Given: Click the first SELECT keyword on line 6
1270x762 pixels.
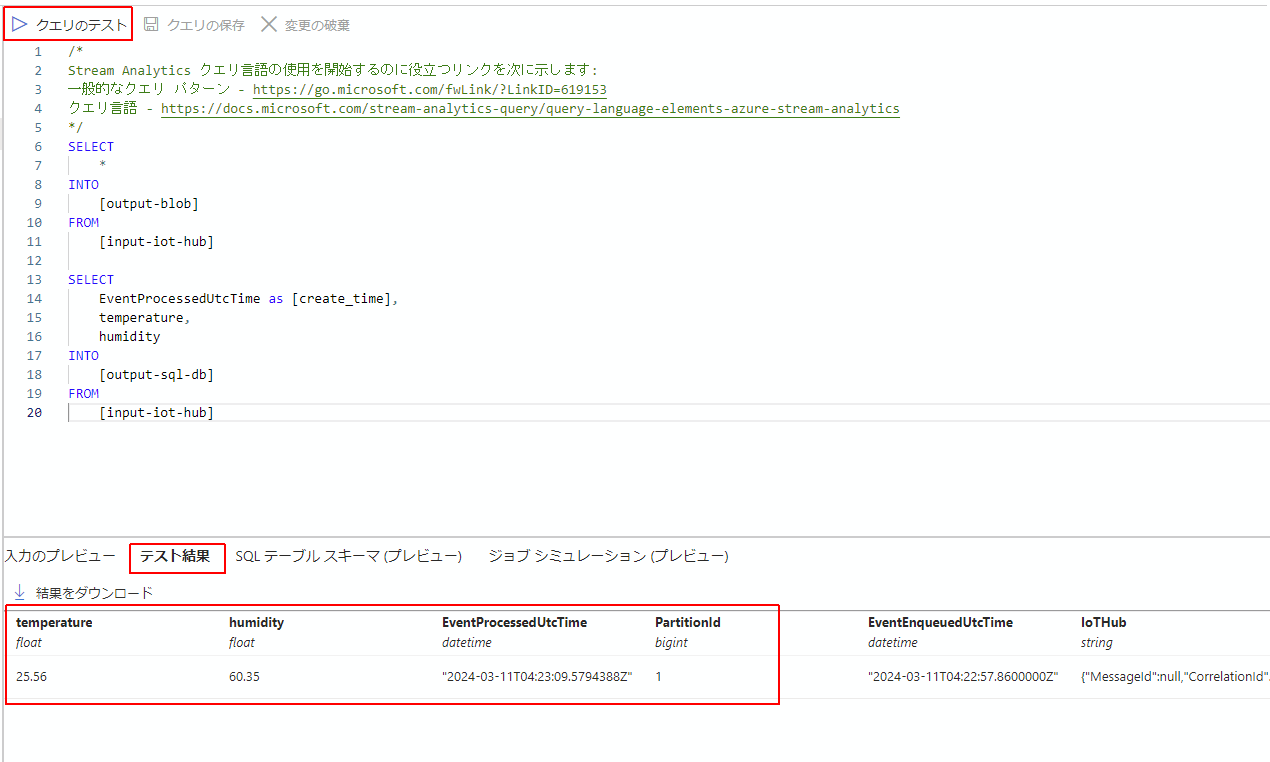Looking at the screenshot, I should pyautogui.click(x=91, y=146).
